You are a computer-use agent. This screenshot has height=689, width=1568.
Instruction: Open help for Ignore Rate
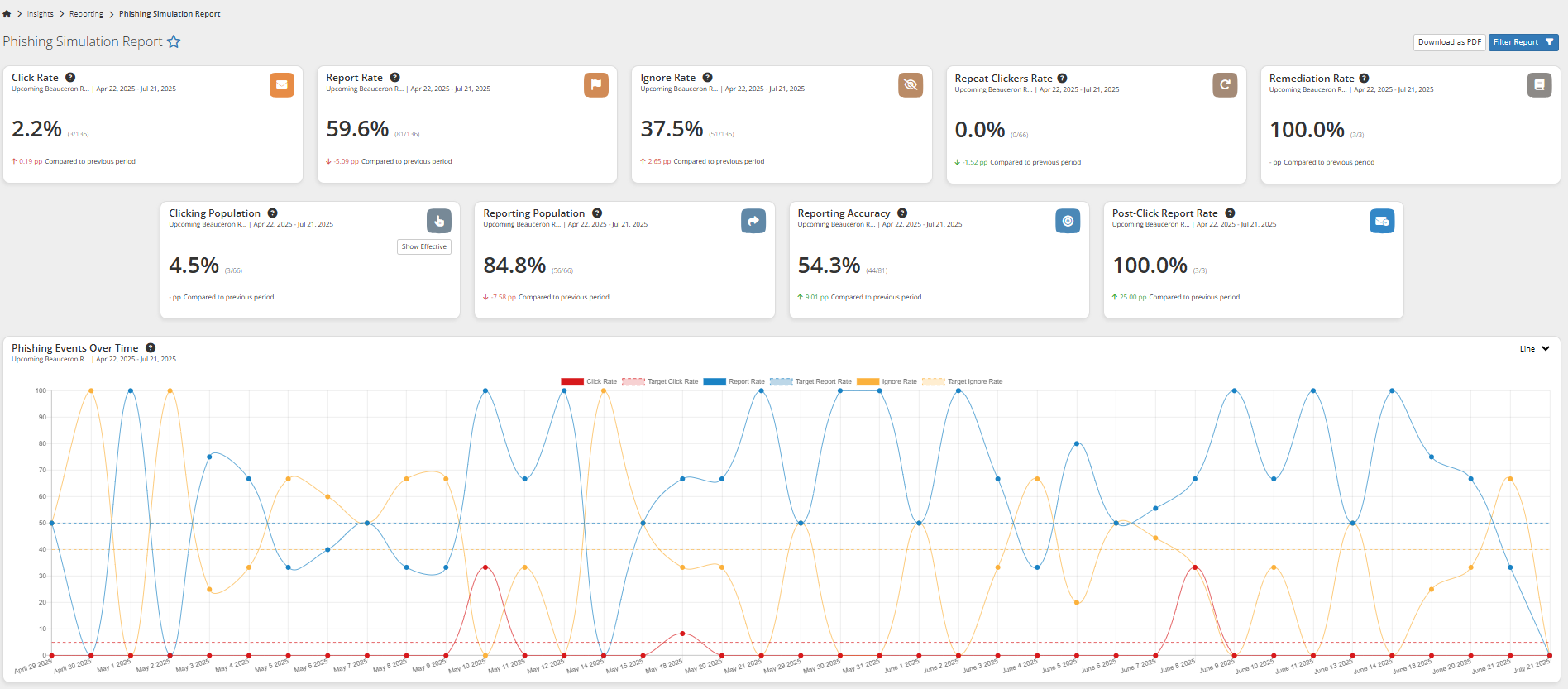pyautogui.click(x=708, y=78)
